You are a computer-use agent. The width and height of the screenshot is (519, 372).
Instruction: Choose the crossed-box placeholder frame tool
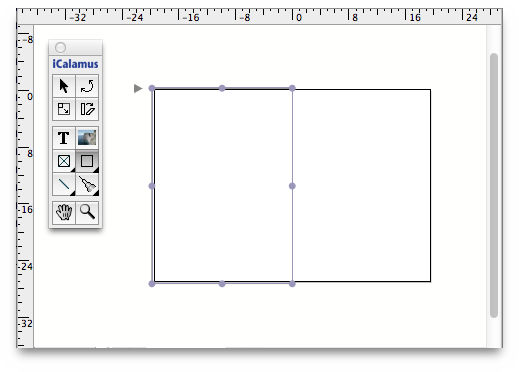coord(64,161)
